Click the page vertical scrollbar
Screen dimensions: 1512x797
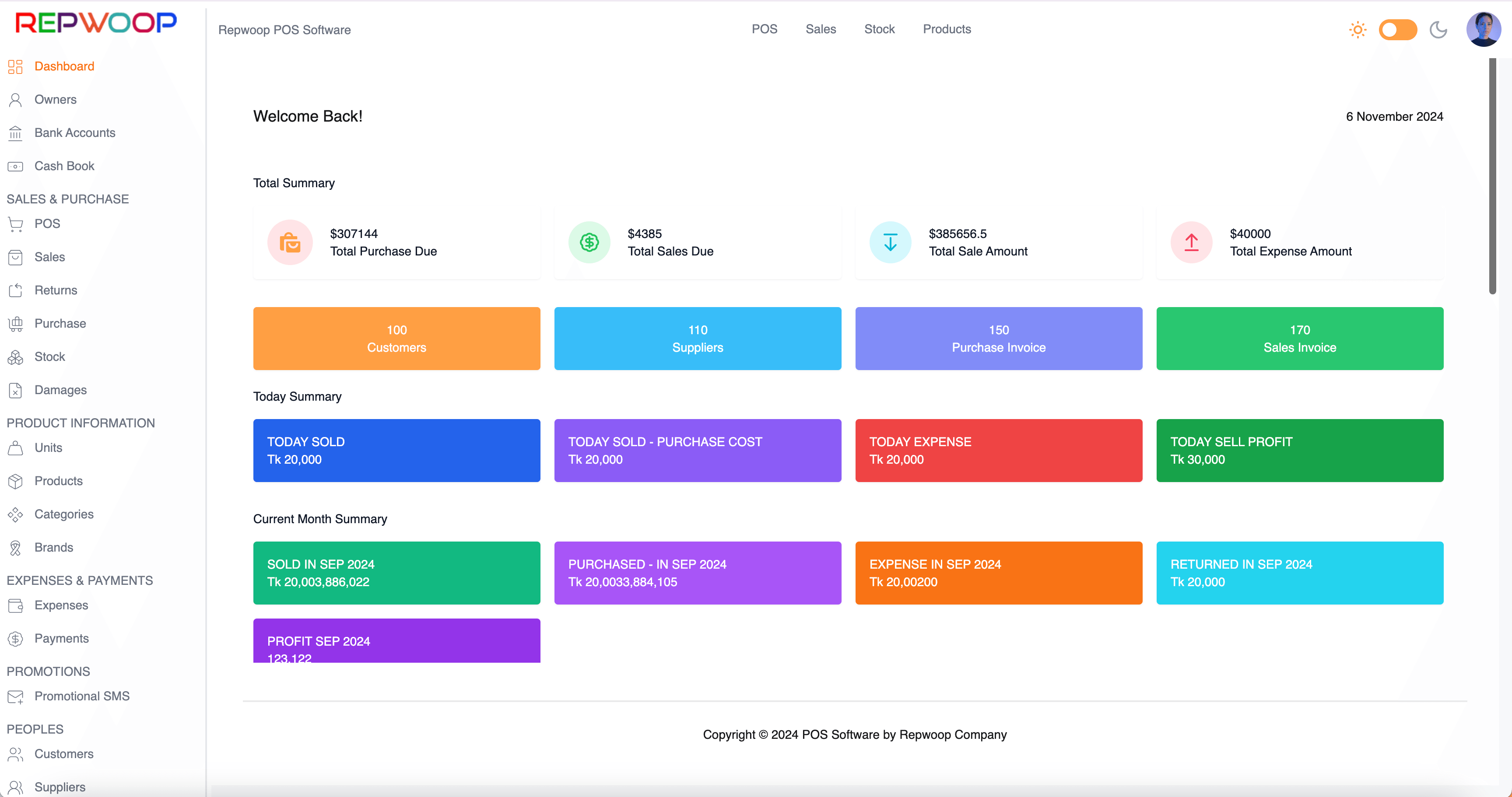pyautogui.click(x=1492, y=176)
